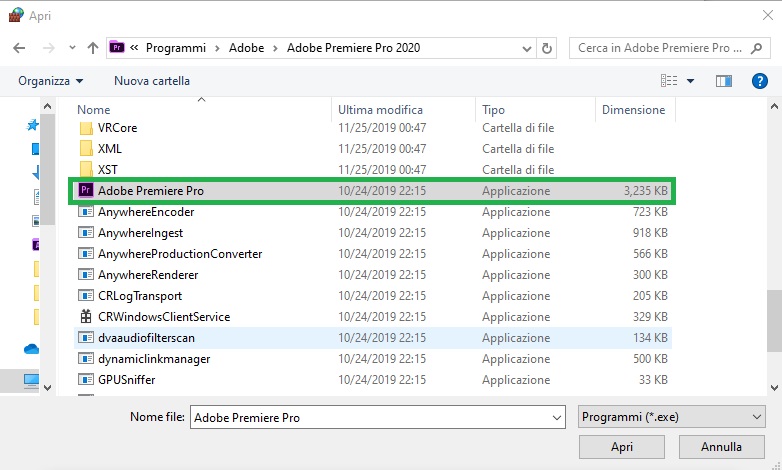Viewport: 782px width, 470px height.
Task: Click the AnywhereEncoder application icon
Action: (86, 212)
